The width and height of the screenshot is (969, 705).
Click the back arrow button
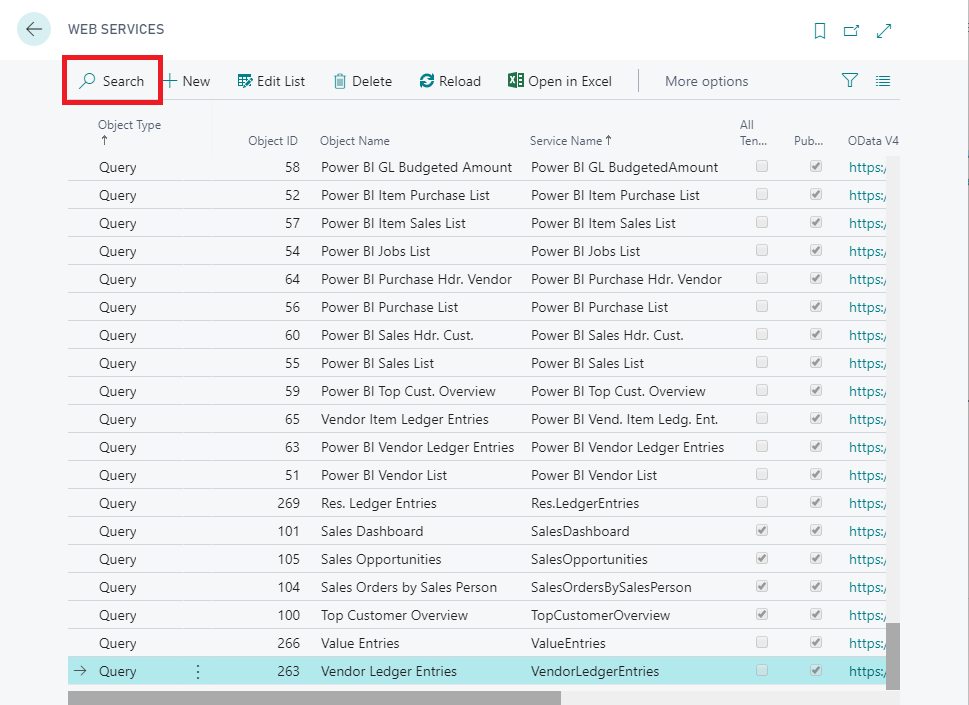[34, 29]
